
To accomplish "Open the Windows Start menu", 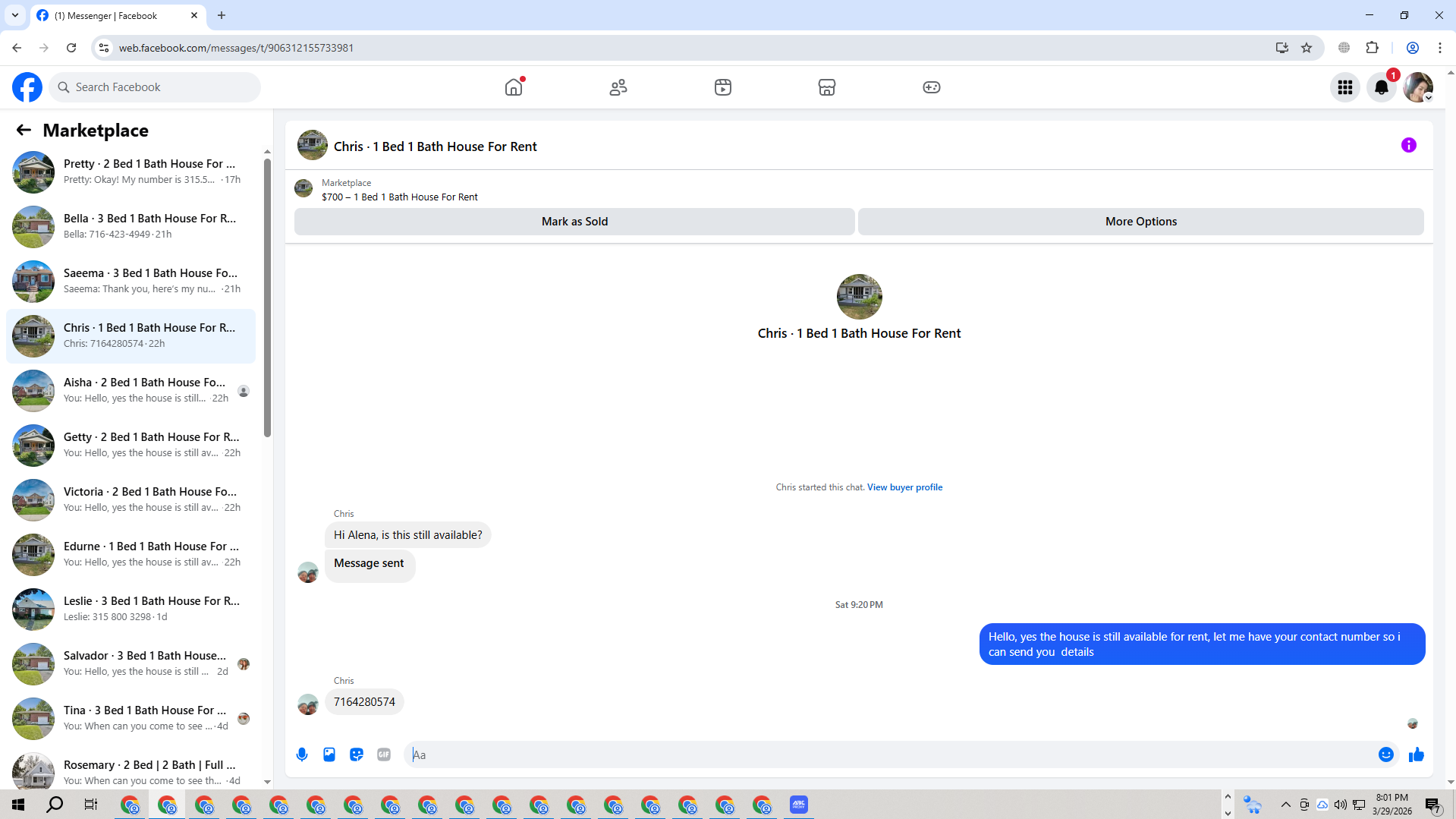I will coord(18,805).
